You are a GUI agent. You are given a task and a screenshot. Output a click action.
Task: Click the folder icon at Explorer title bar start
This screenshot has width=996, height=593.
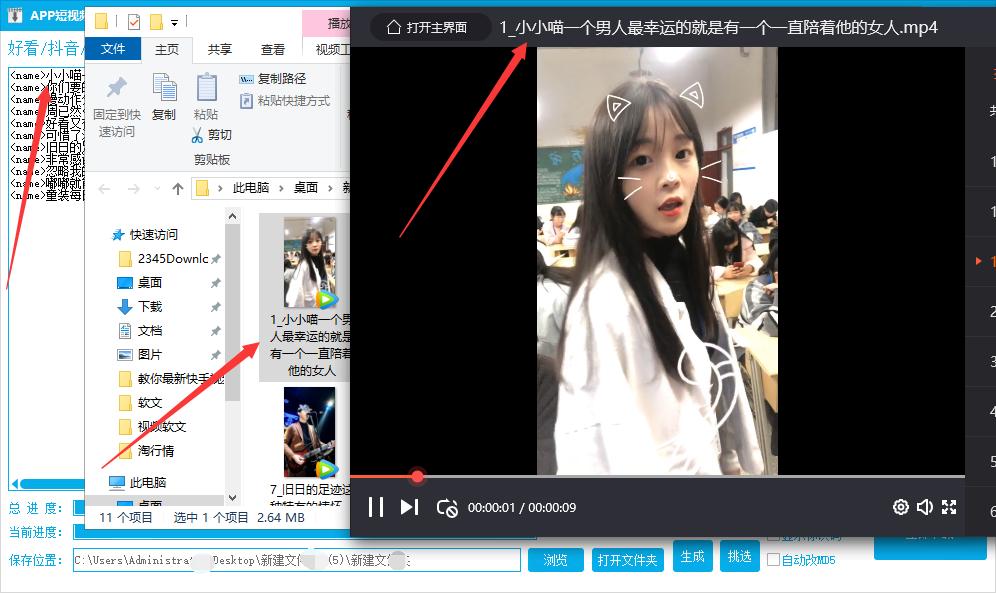(102, 22)
